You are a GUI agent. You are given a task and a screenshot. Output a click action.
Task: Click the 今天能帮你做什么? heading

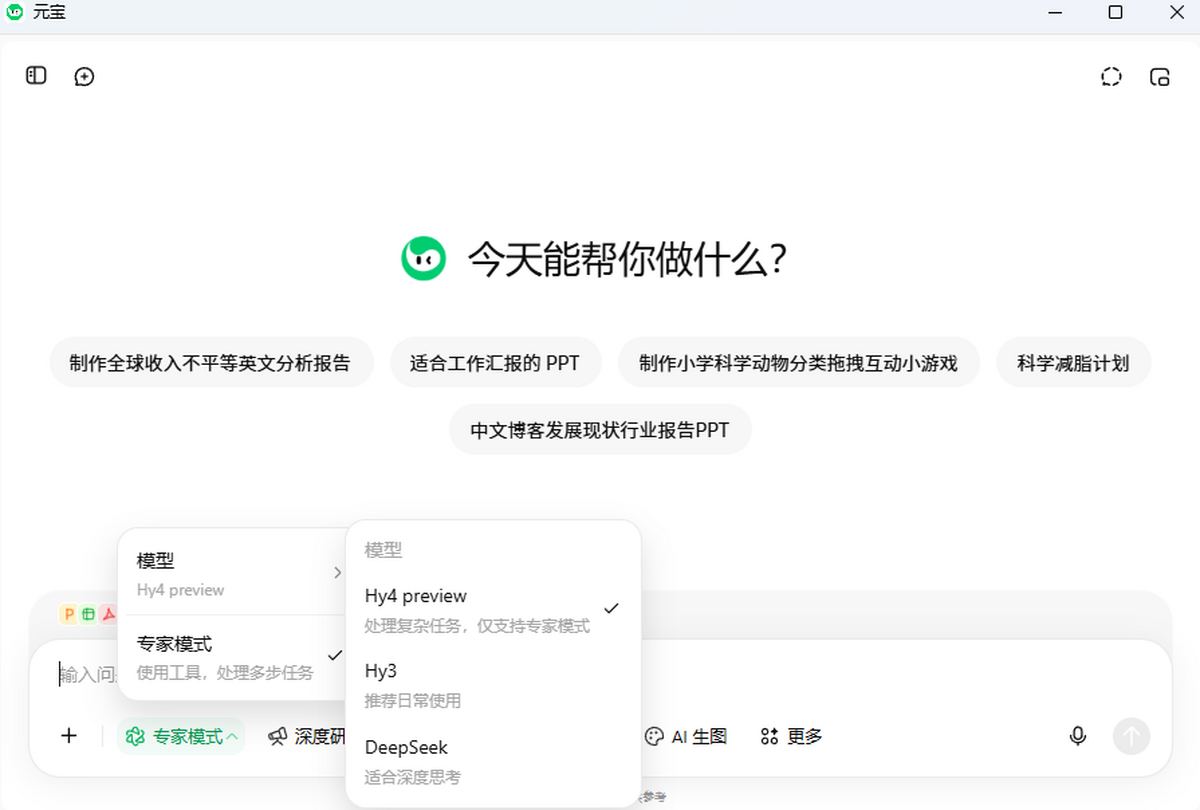[x=627, y=260]
